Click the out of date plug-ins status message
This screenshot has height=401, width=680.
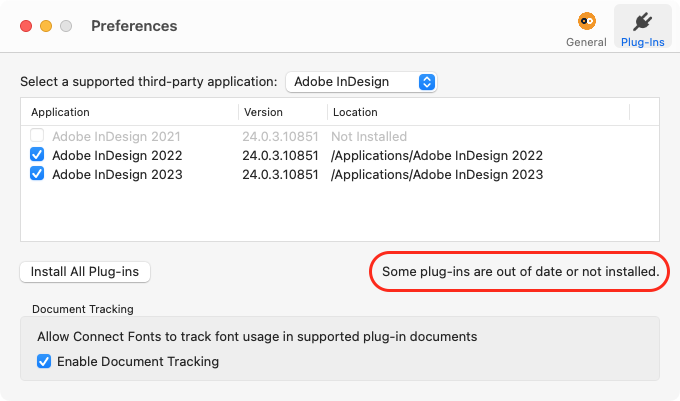(520, 272)
